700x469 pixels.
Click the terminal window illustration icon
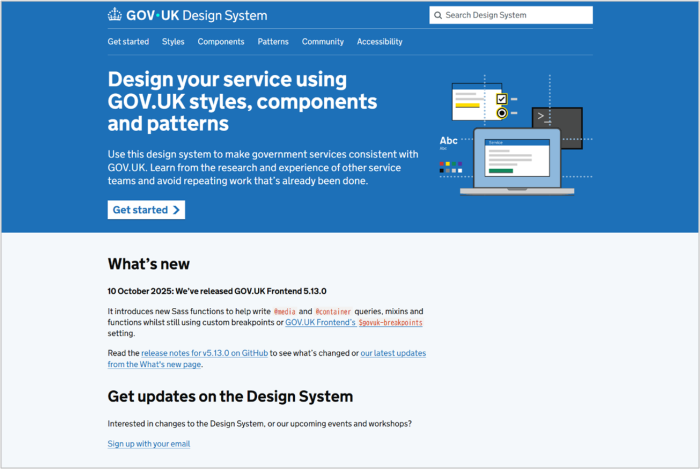556,118
